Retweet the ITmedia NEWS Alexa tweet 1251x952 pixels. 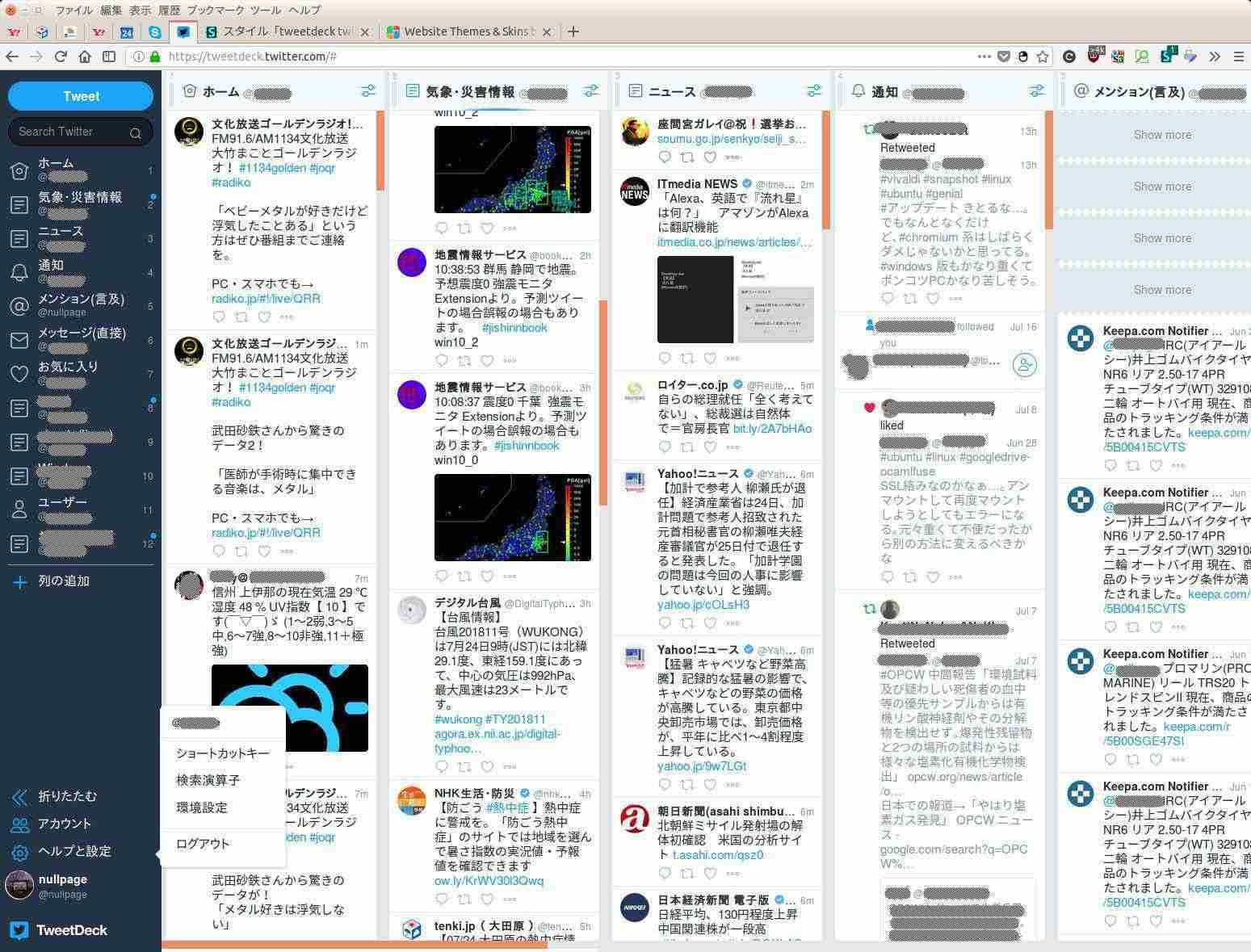687,358
